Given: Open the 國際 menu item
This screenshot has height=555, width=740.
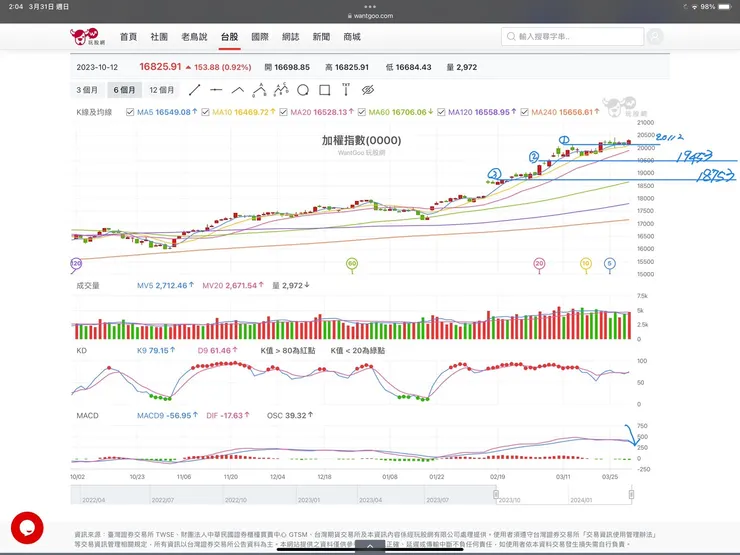Looking at the screenshot, I should tap(260, 36).
